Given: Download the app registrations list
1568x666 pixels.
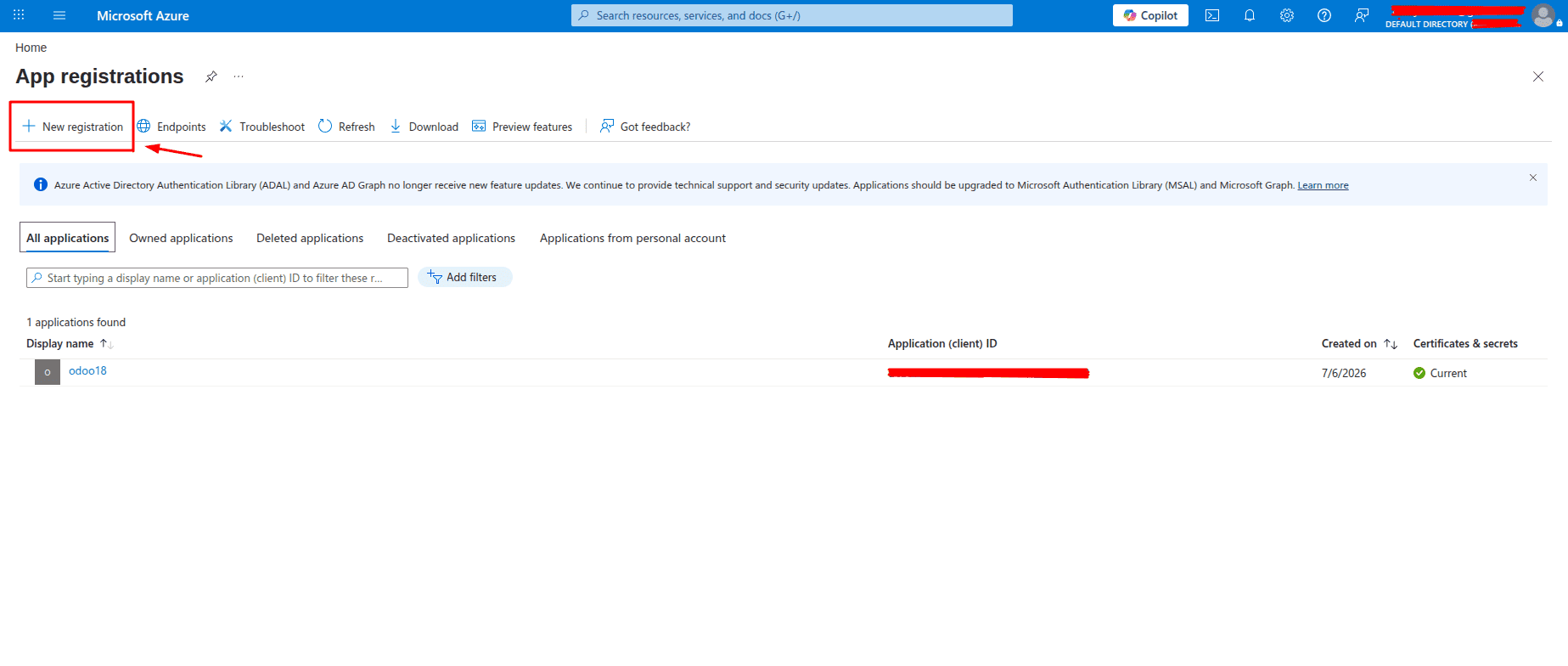Looking at the screenshot, I should point(424,127).
